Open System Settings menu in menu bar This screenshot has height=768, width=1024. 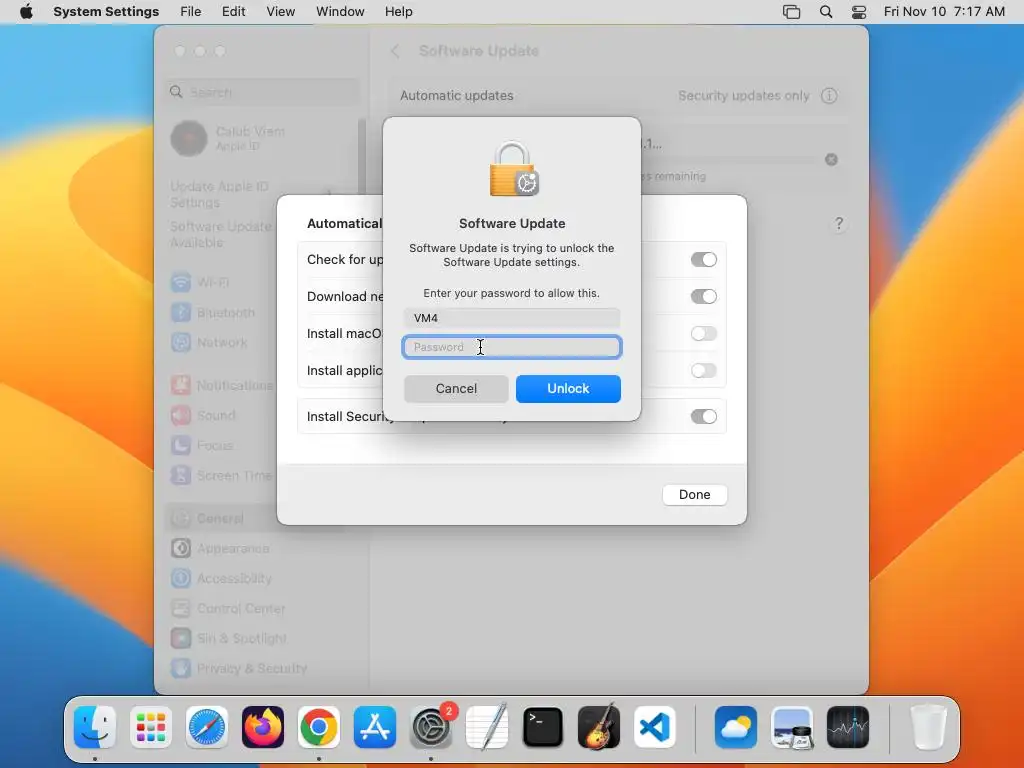pyautogui.click(x=106, y=12)
